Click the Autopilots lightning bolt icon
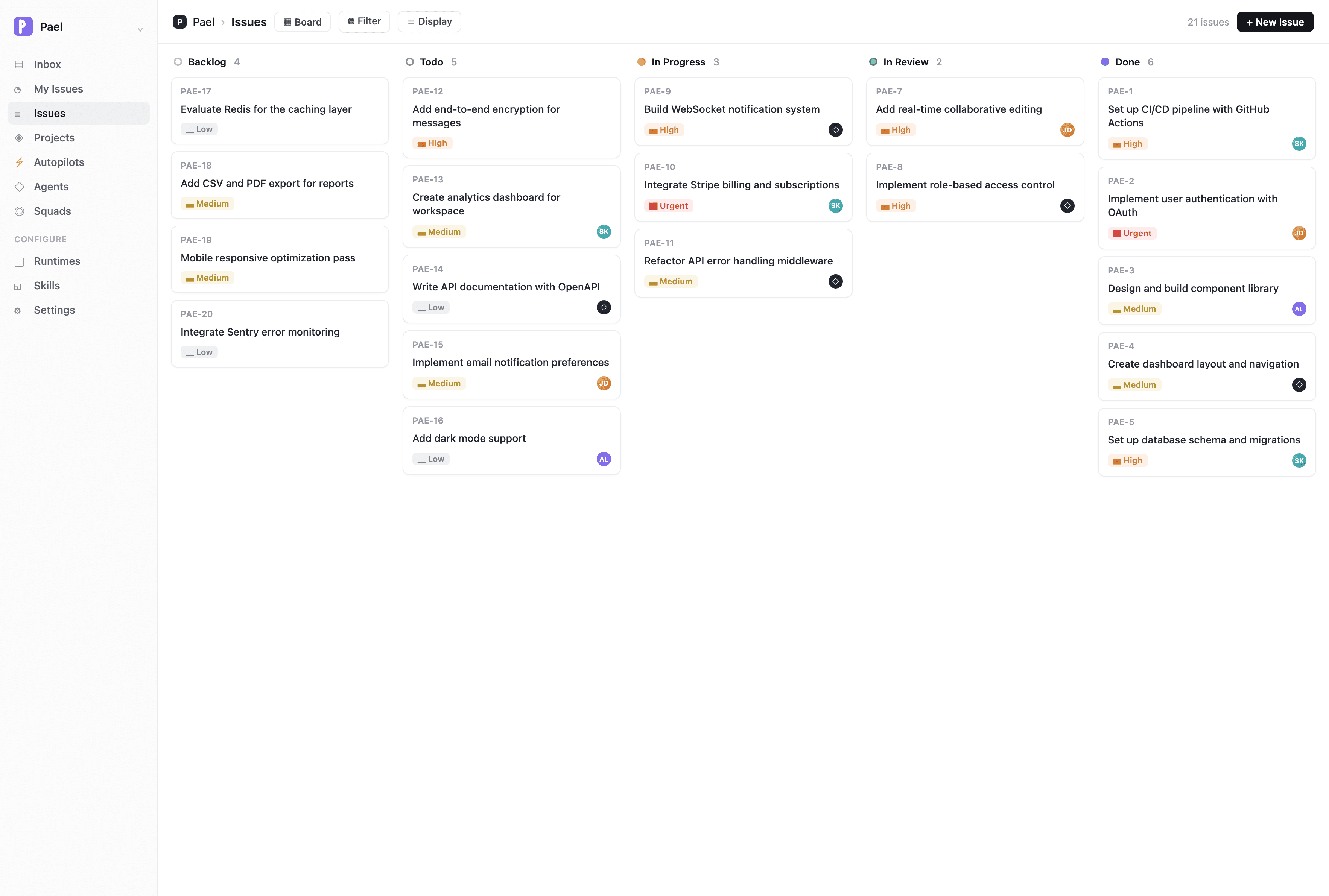 click(x=20, y=162)
